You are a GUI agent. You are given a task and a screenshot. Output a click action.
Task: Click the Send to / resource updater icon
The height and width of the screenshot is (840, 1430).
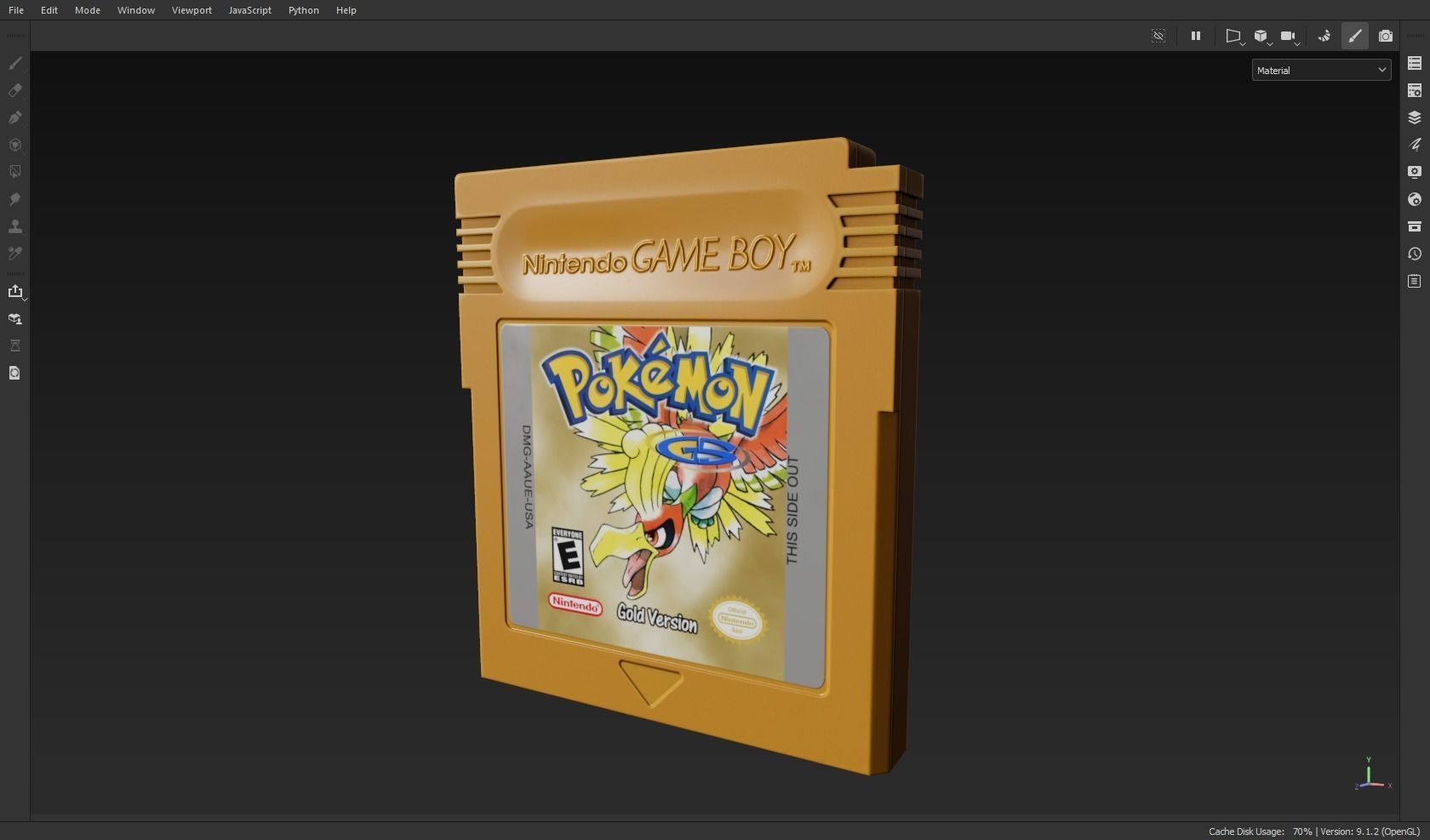15,318
